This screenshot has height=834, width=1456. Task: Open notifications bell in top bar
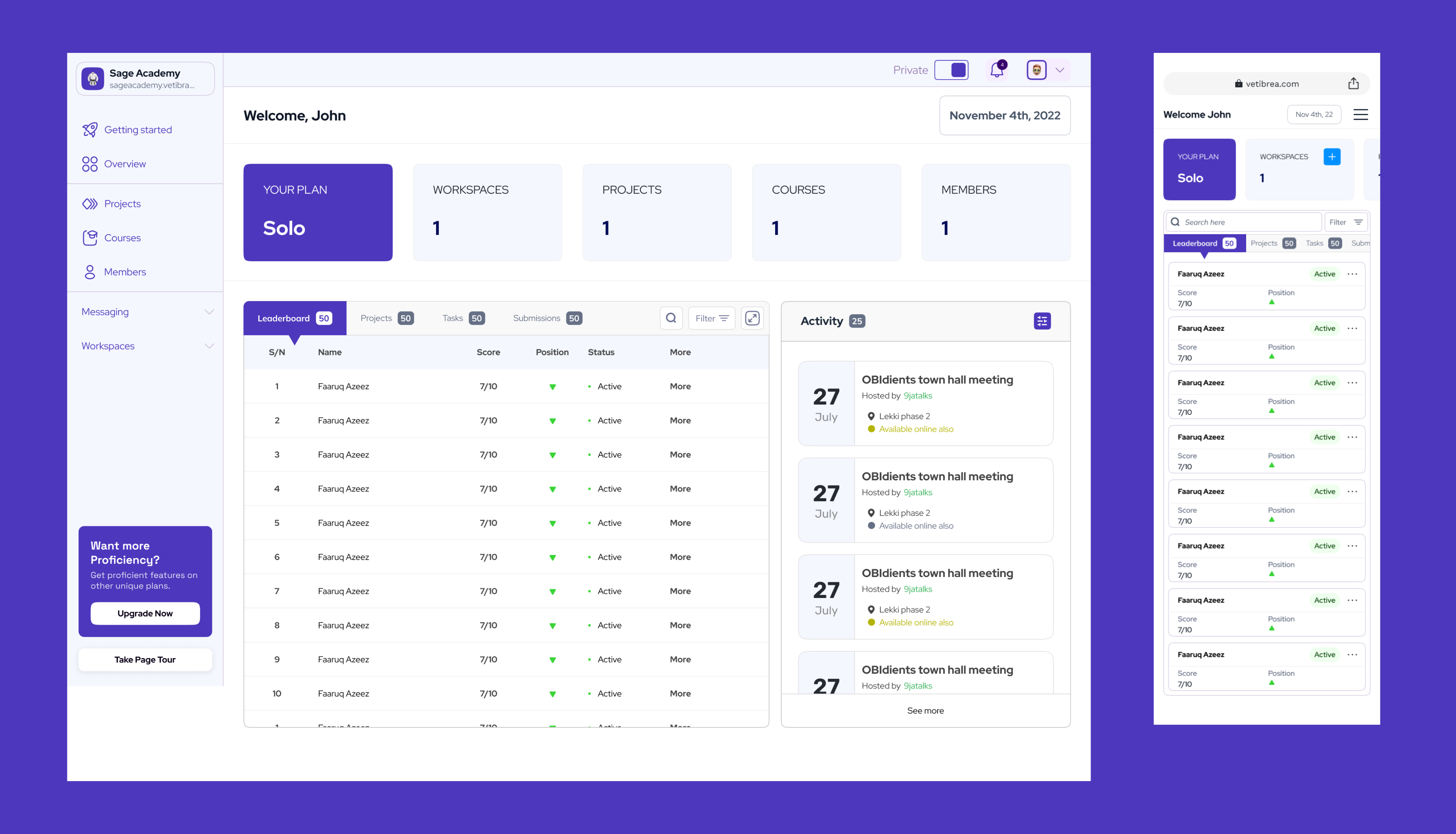(x=997, y=70)
